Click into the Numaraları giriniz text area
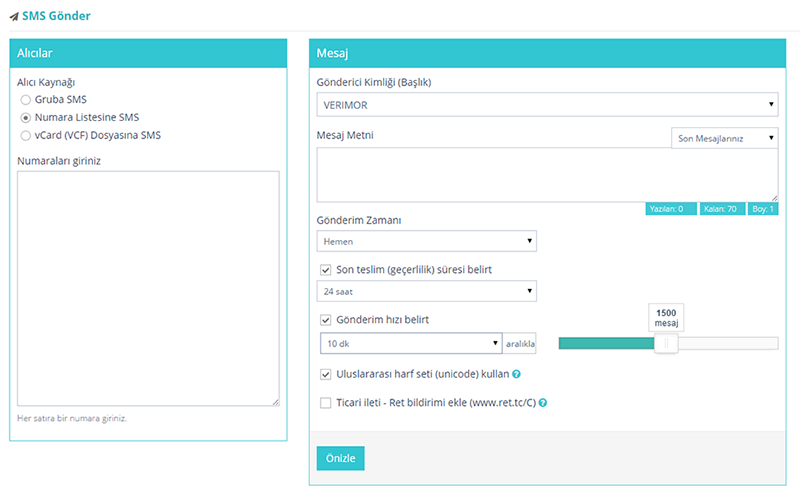Viewport: 800px width, 497px height. 148,288
